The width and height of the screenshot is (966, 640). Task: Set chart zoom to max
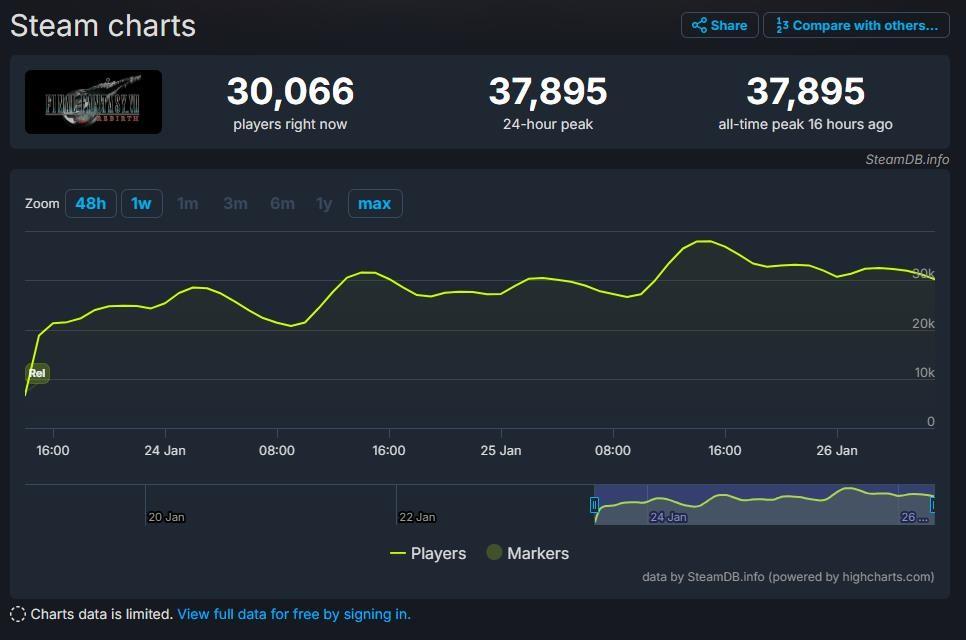(x=375, y=203)
